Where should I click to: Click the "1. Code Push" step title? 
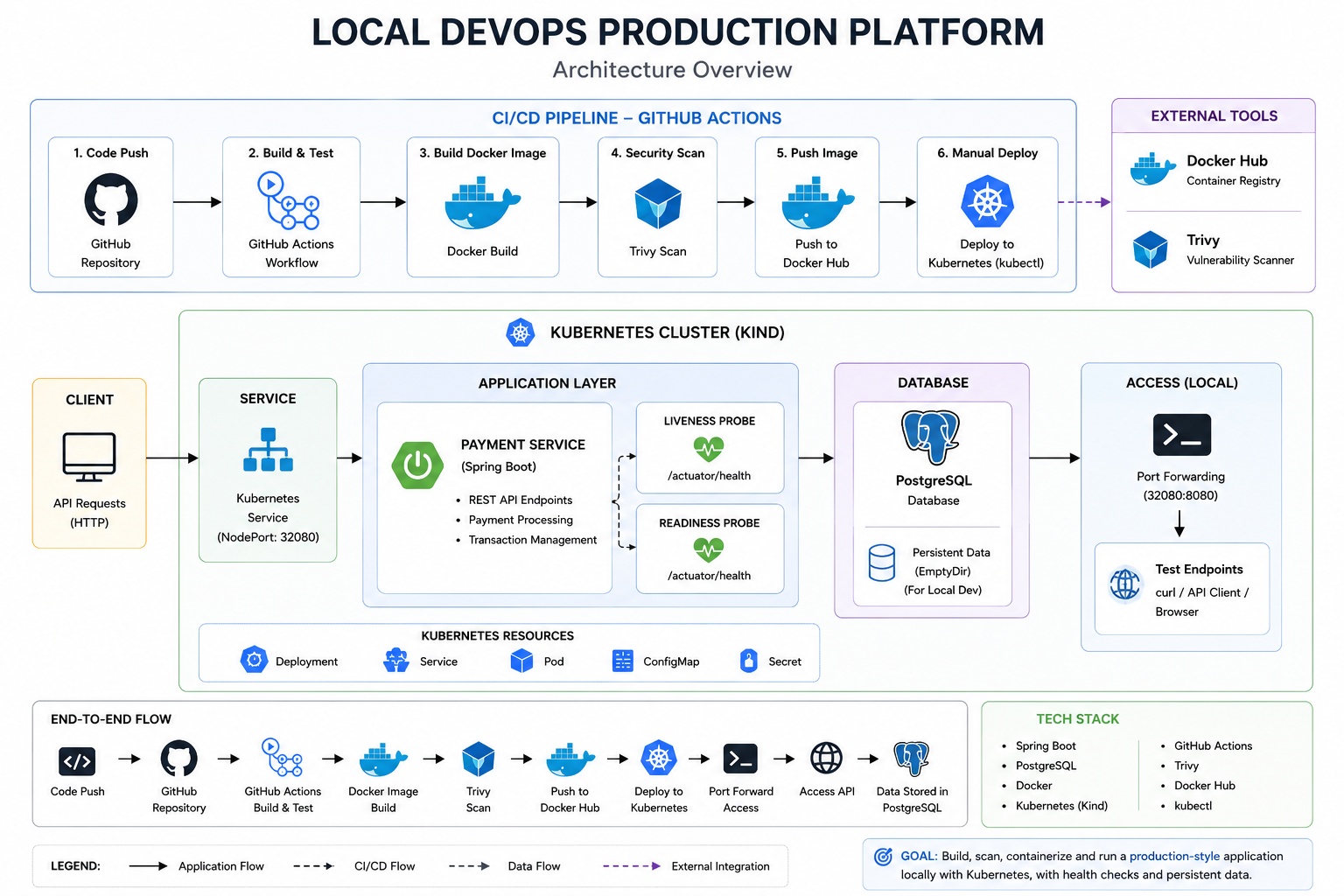pos(111,153)
